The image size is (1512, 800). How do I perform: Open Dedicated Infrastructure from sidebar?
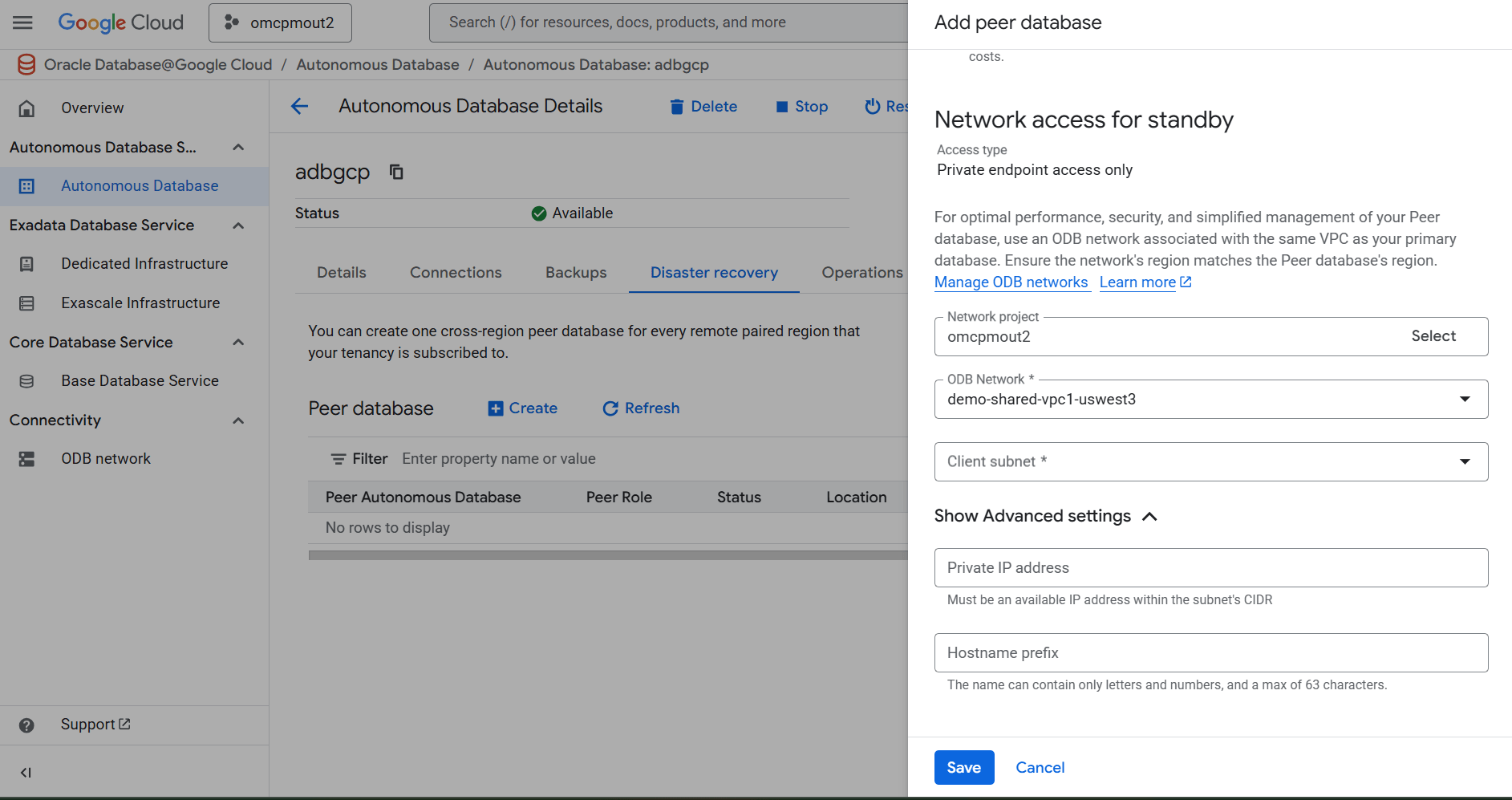click(x=144, y=263)
